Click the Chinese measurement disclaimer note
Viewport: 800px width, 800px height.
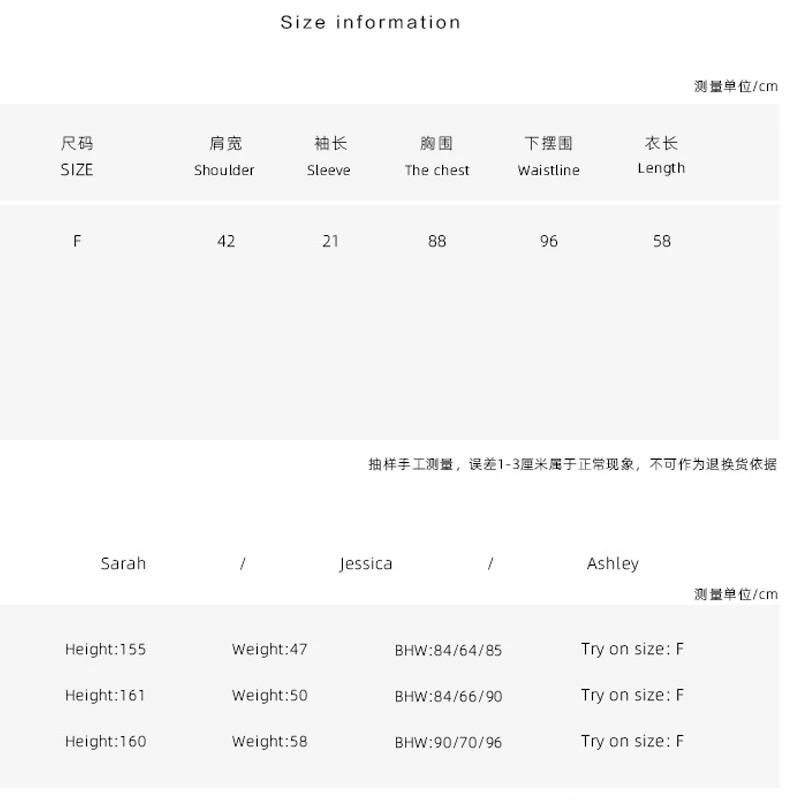point(572,464)
